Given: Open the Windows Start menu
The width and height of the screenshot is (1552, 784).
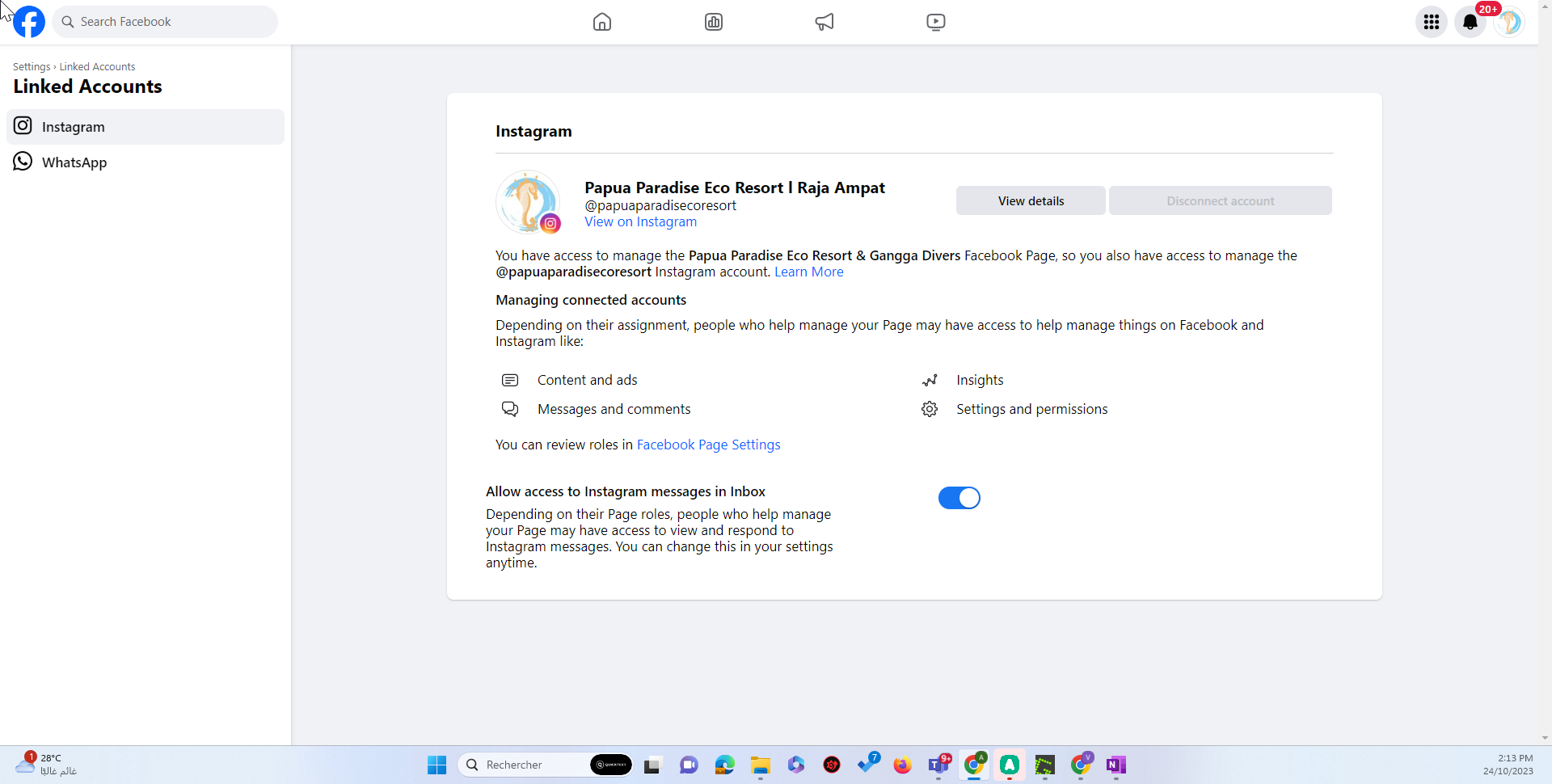Looking at the screenshot, I should 436,765.
